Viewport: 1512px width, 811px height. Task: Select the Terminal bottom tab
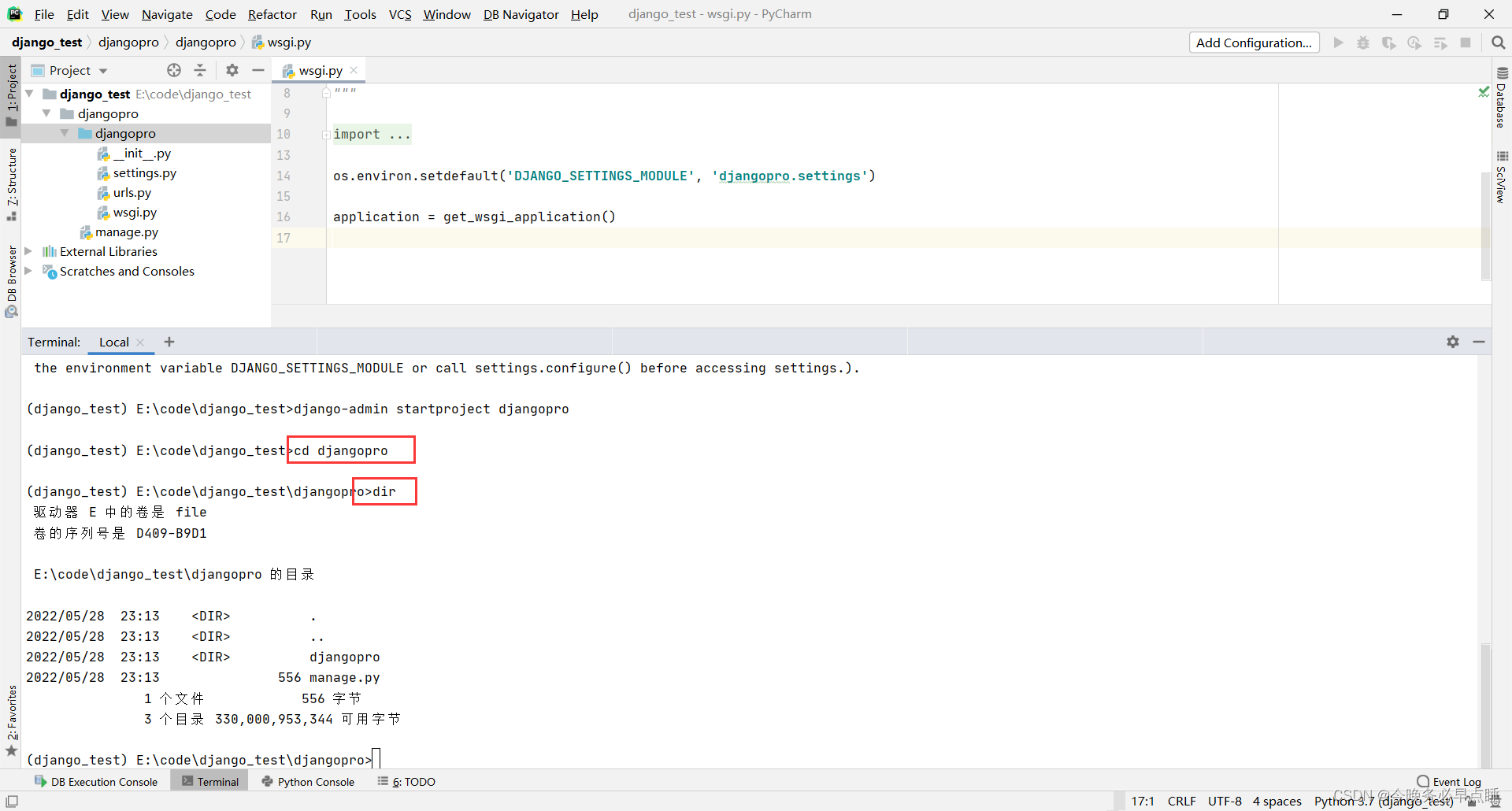pos(209,782)
